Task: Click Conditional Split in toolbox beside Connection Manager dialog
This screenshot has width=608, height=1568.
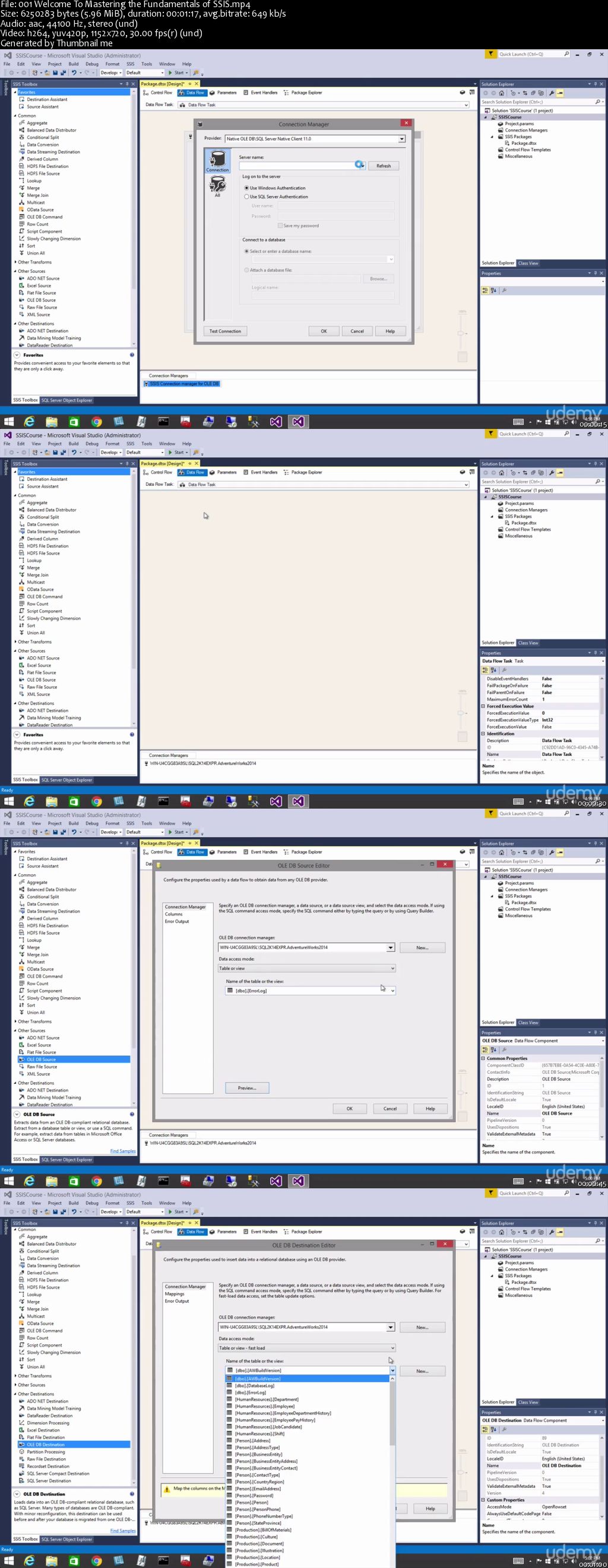Action: click(x=43, y=137)
